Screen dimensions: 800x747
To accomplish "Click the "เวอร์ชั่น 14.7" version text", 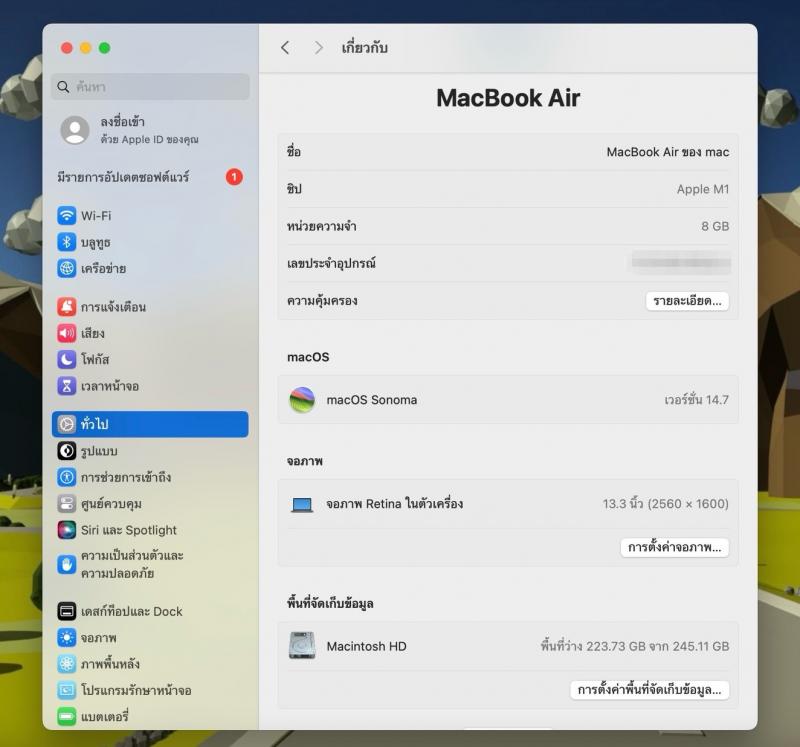I will click(x=696, y=400).
